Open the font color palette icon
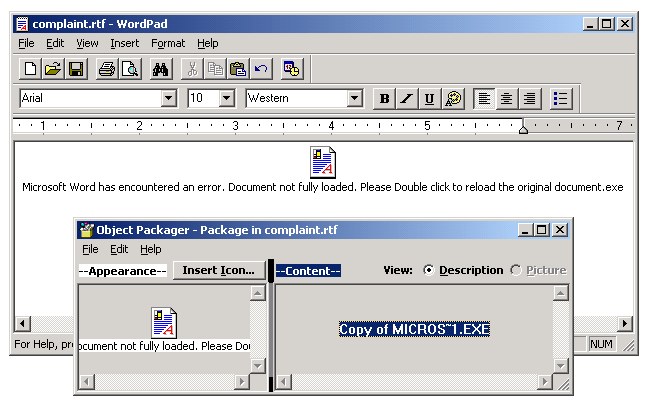Image resolution: width=648 pixels, height=408 pixels. pos(453,98)
